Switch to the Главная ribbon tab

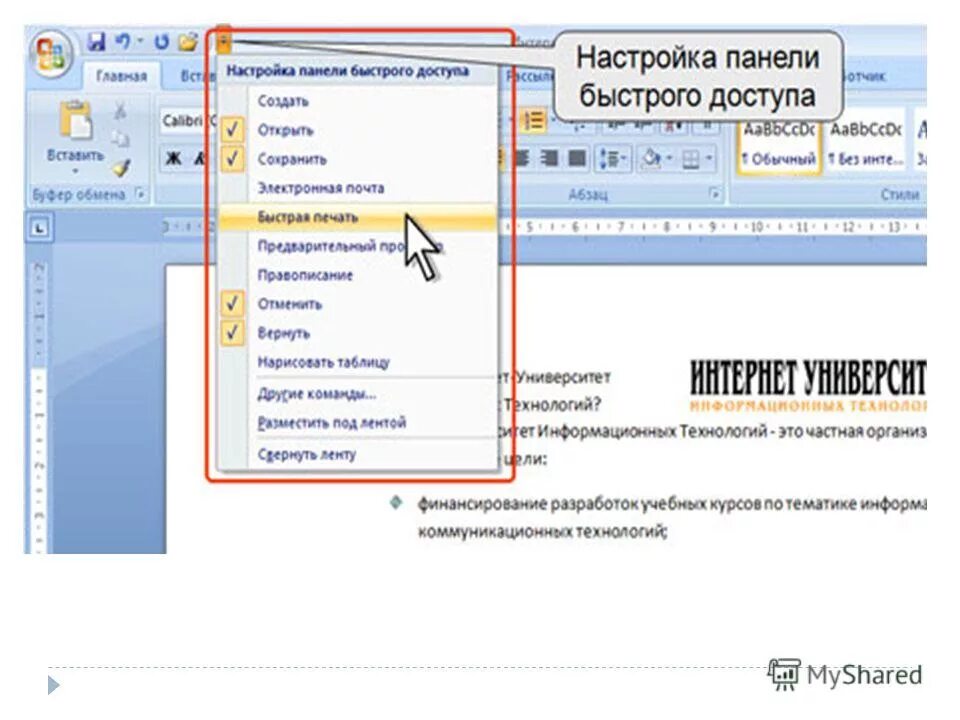[x=123, y=74]
